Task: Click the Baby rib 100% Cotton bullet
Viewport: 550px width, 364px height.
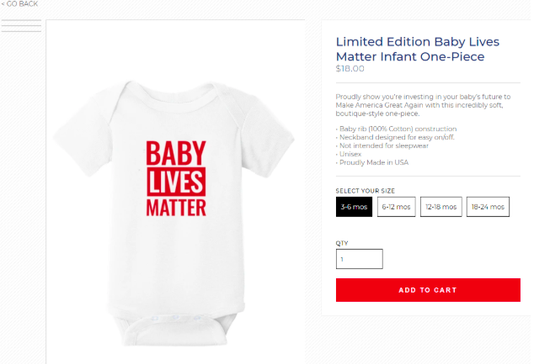Action: [396, 129]
